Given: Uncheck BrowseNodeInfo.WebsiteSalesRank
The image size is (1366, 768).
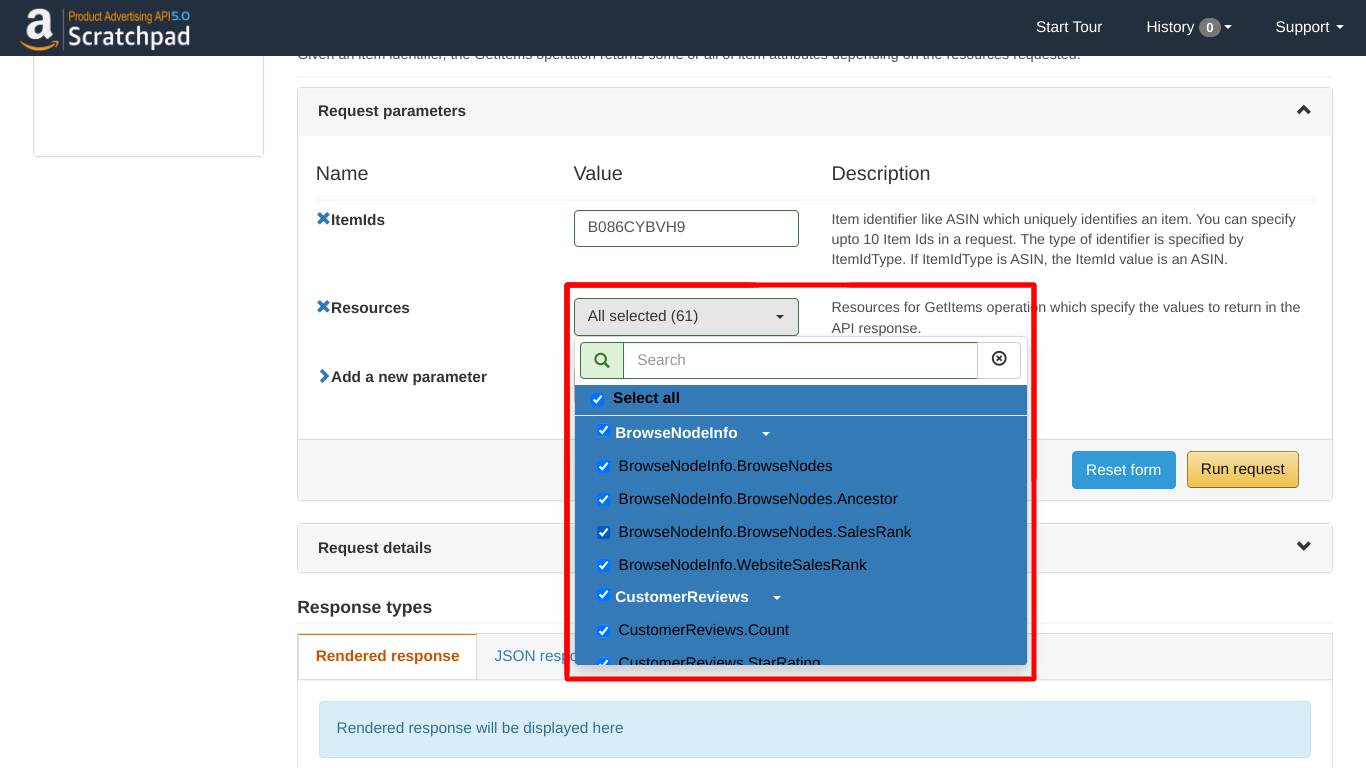Looking at the screenshot, I should point(603,565).
